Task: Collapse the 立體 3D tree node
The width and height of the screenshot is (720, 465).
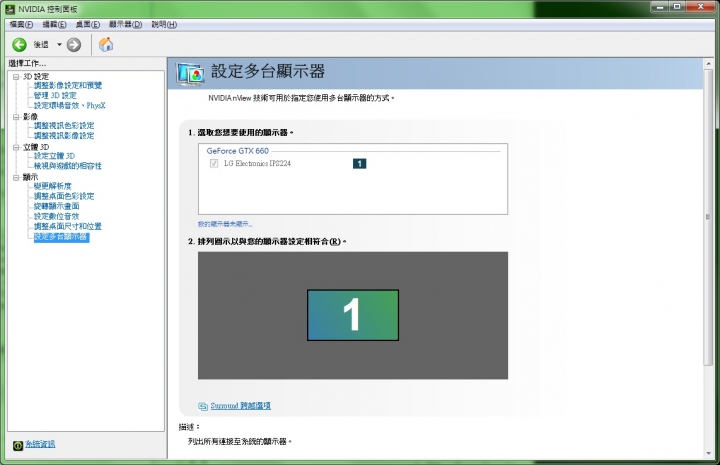Action: coord(16,147)
